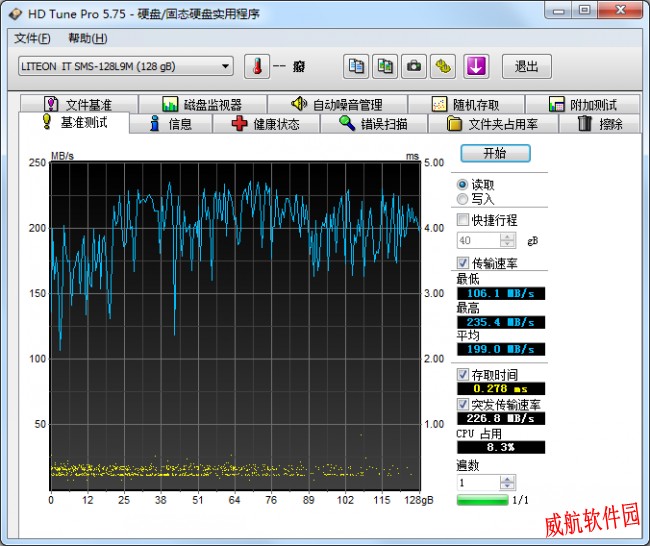Click the short stroke gB spinner arrows
Viewport: 650px width, 546px height.
(x=508, y=240)
